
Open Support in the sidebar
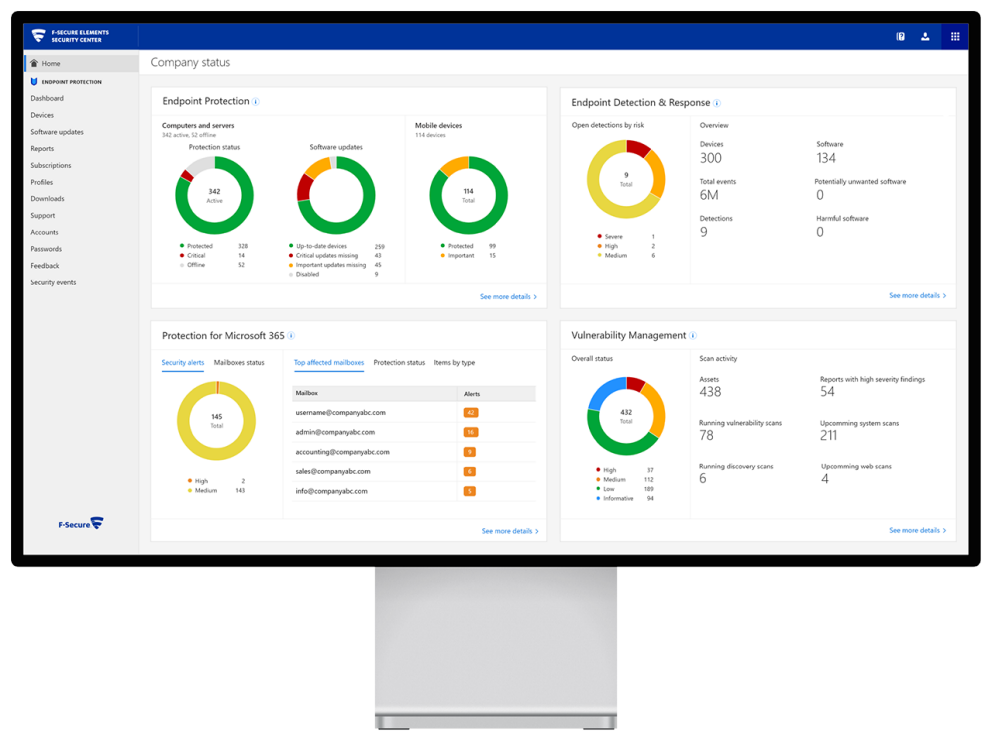click(42, 216)
